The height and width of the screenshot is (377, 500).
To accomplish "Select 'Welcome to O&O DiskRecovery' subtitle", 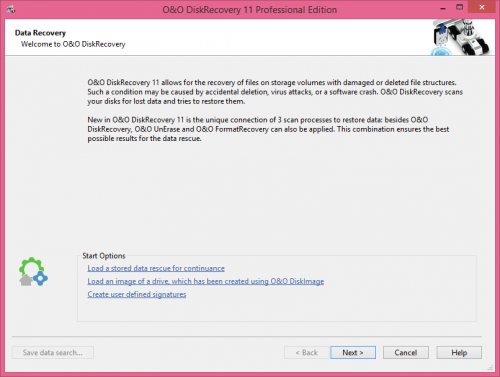I will point(73,44).
